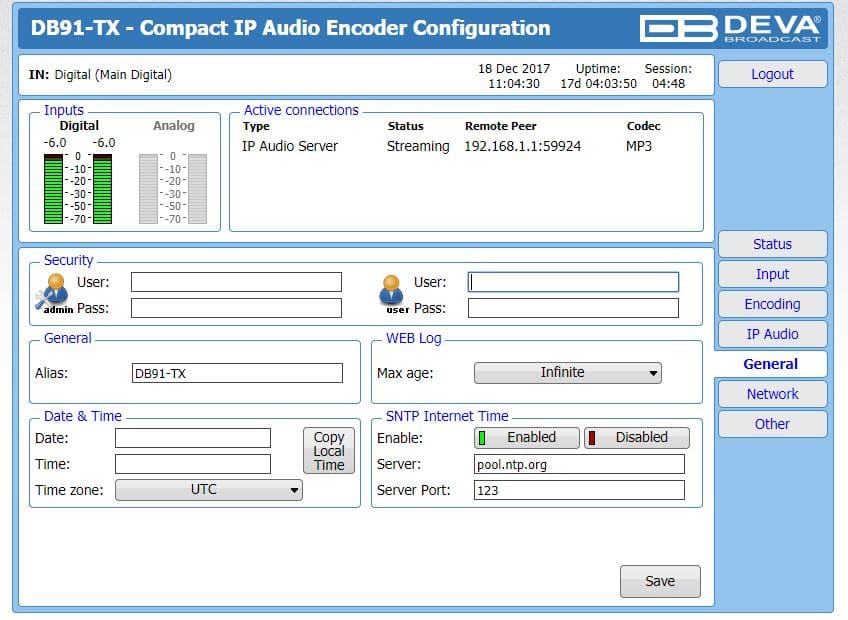
Task: Open the IP Audio page
Action: (772, 334)
